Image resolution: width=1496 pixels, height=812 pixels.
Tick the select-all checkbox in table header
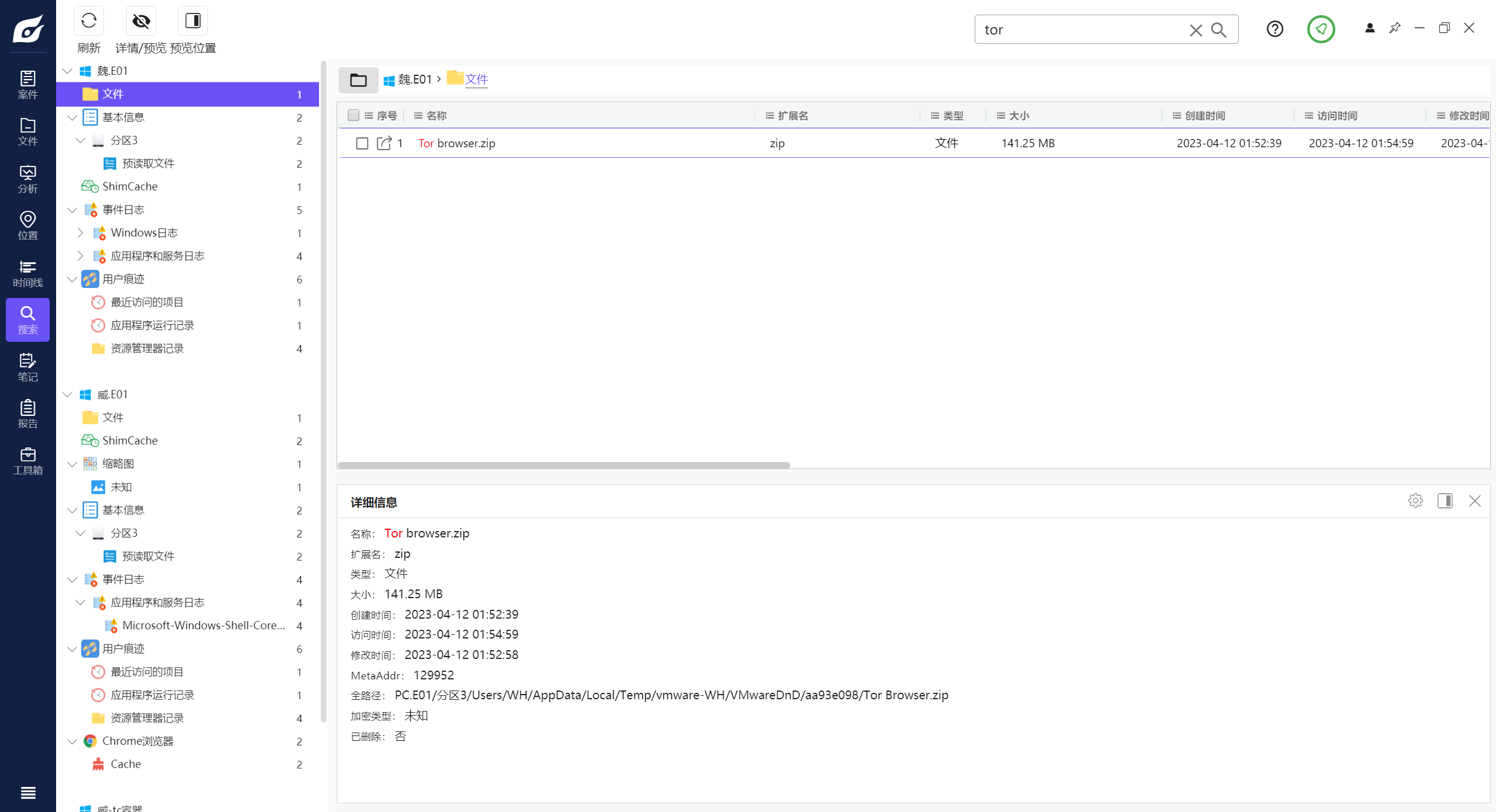coord(353,115)
